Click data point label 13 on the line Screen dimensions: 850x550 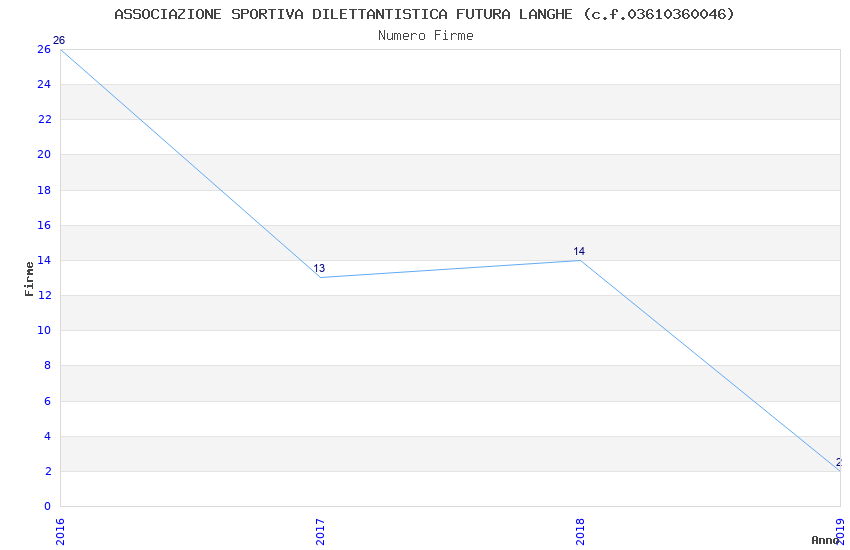click(319, 268)
